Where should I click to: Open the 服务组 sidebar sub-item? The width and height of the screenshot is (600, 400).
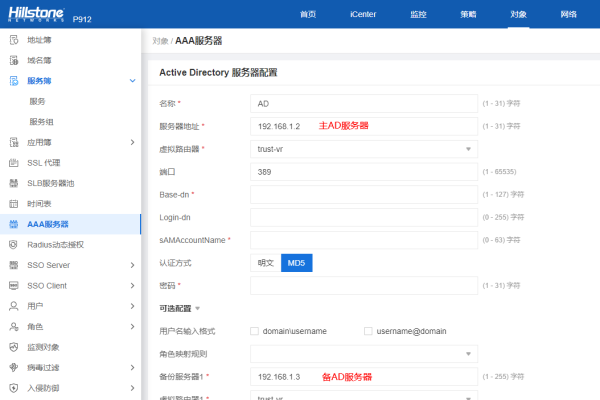42,122
